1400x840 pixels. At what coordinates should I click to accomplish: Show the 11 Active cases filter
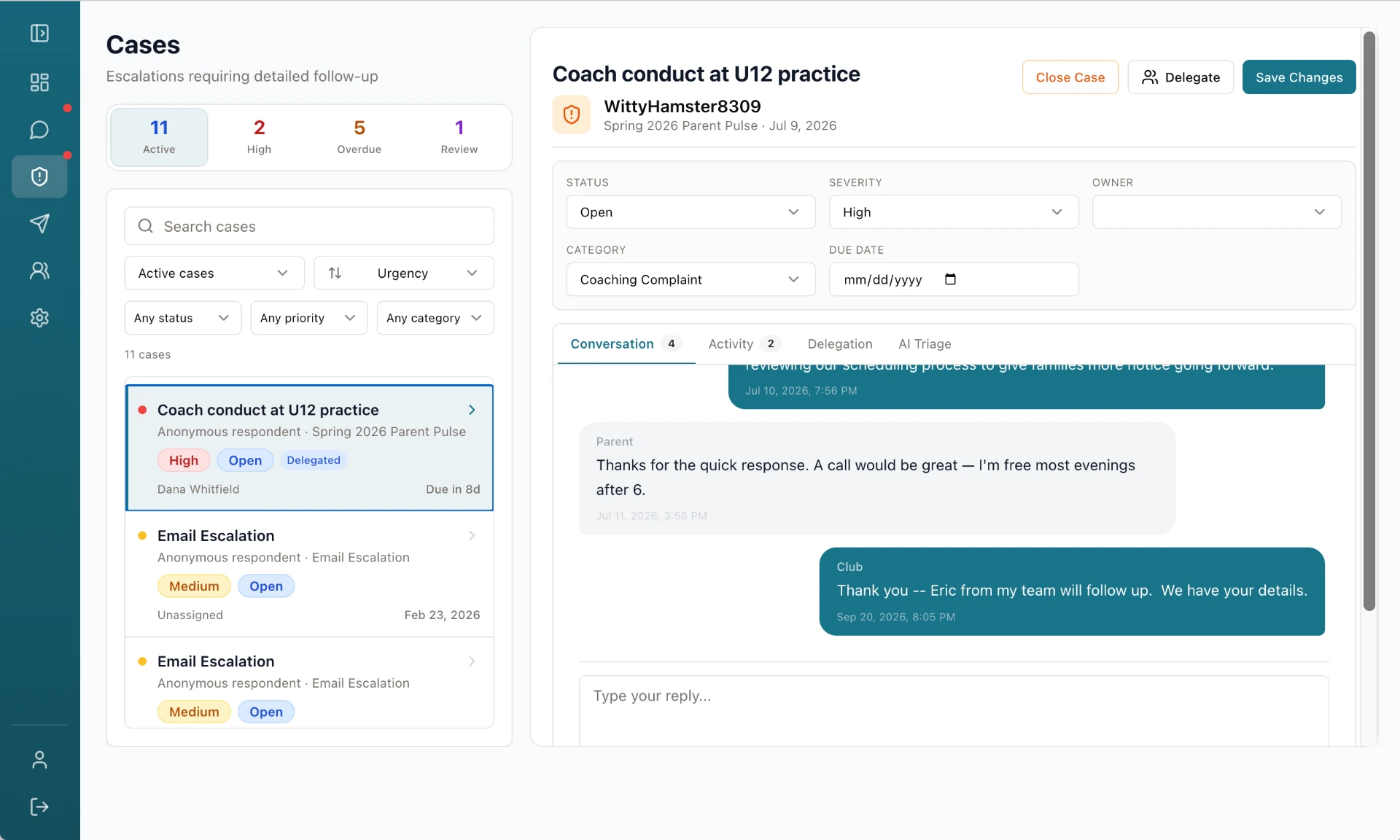[159, 137]
